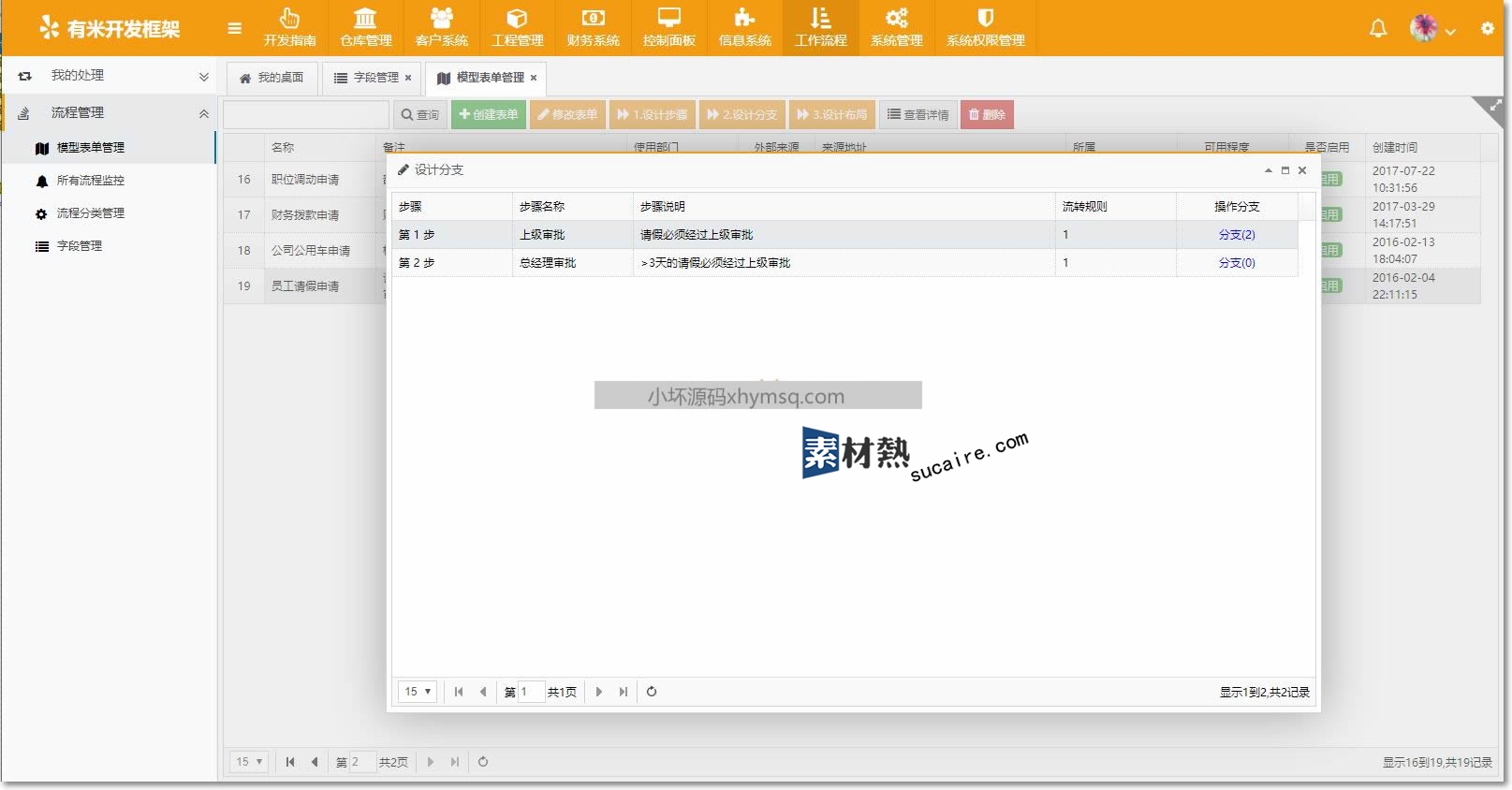The image size is (1512, 790).
Task: Open 仓库管理 warehouse module
Action: [x=365, y=28]
